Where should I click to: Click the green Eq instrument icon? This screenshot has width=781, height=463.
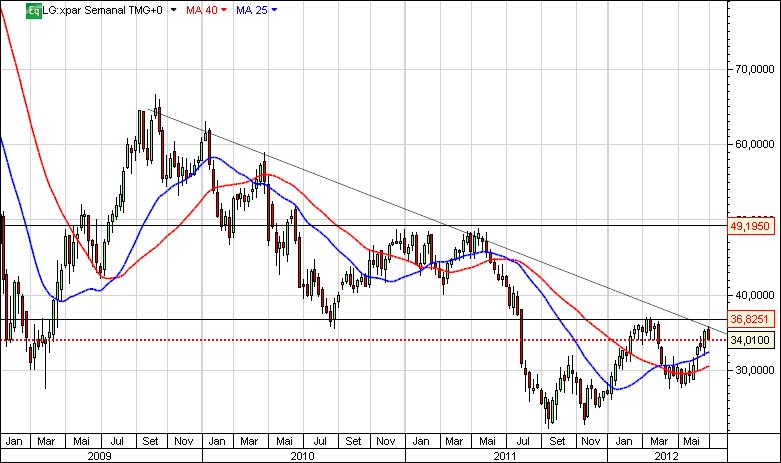click(34, 10)
